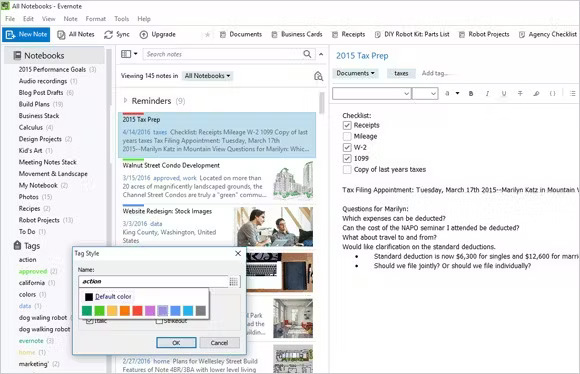
Task: Check Copy of last years taxes
Action: tap(347, 169)
